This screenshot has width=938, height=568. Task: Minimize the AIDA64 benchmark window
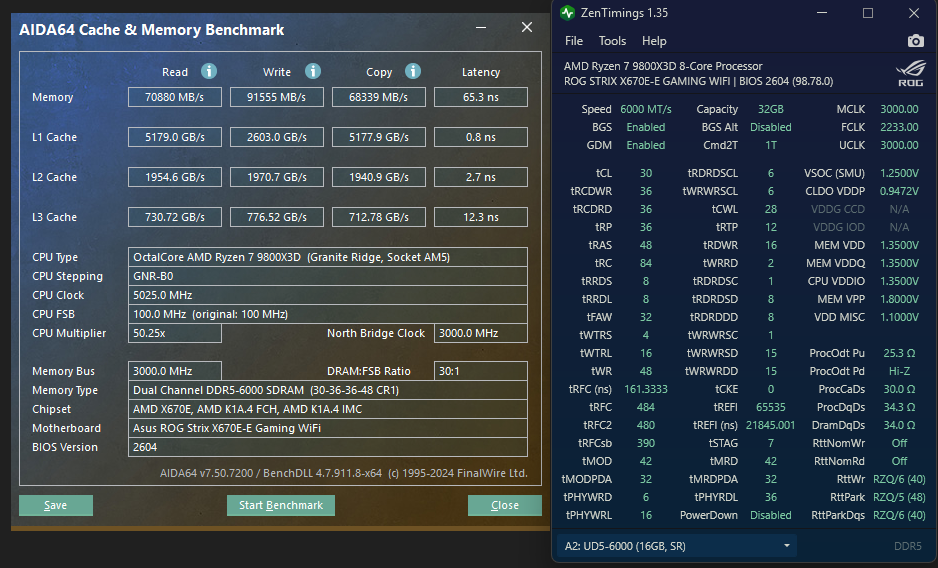tap(480, 28)
